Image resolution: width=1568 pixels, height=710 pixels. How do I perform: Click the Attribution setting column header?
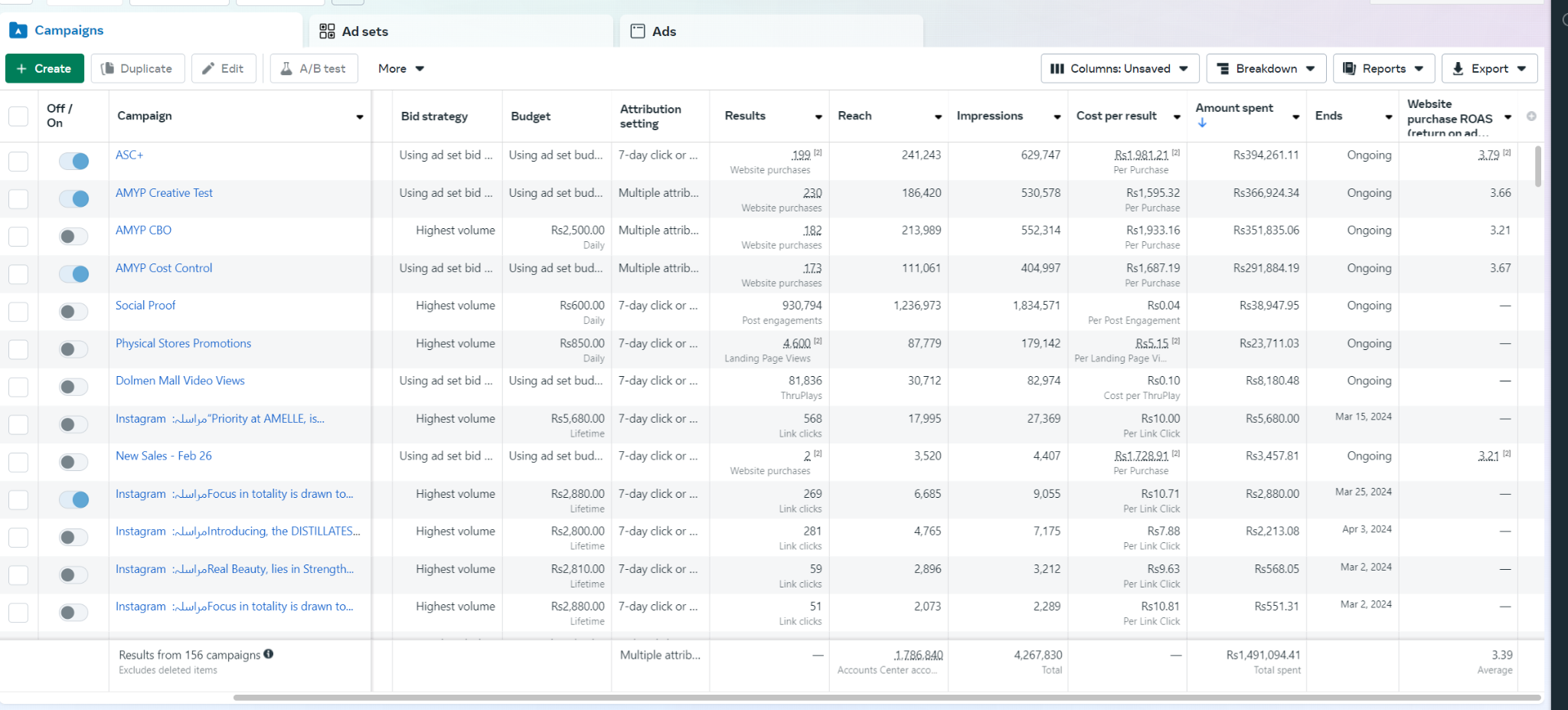coord(650,116)
